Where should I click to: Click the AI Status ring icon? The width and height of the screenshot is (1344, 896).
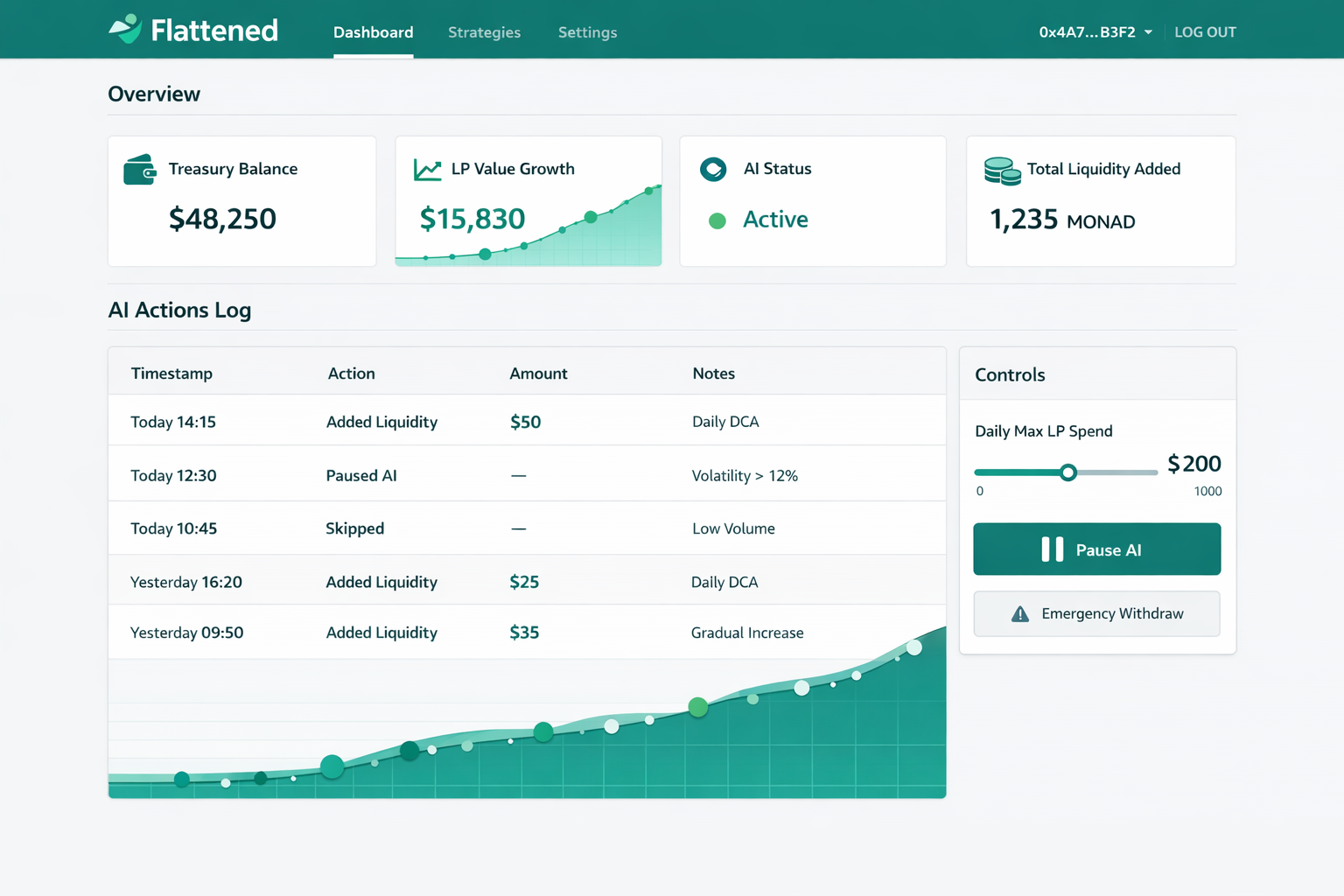713,169
